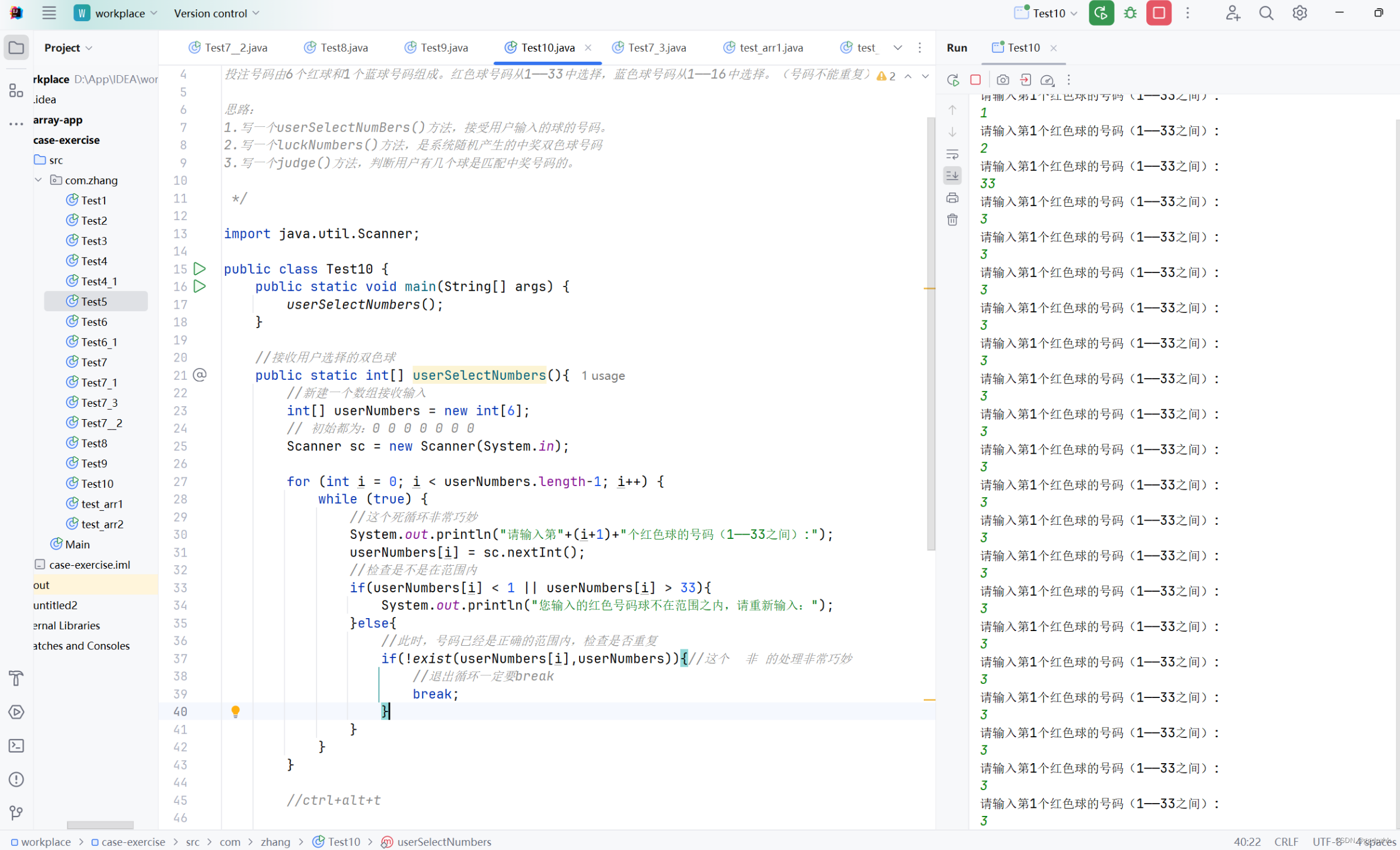Go to previous highlighted error arrow
This screenshot has width=1400, height=850.
tap(908, 76)
